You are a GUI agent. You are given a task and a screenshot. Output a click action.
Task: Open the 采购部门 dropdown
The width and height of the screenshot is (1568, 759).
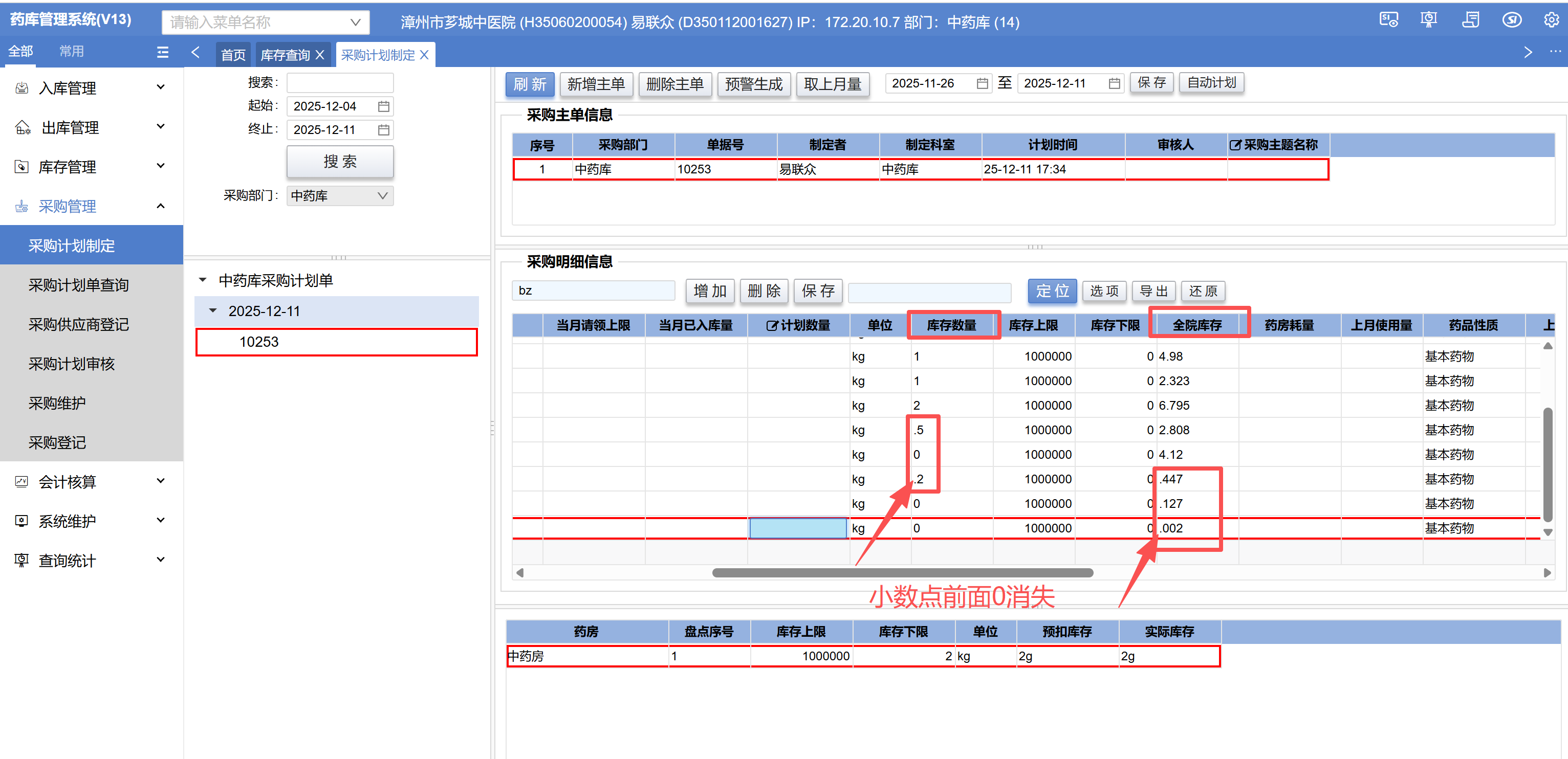[x=340, y=196]
